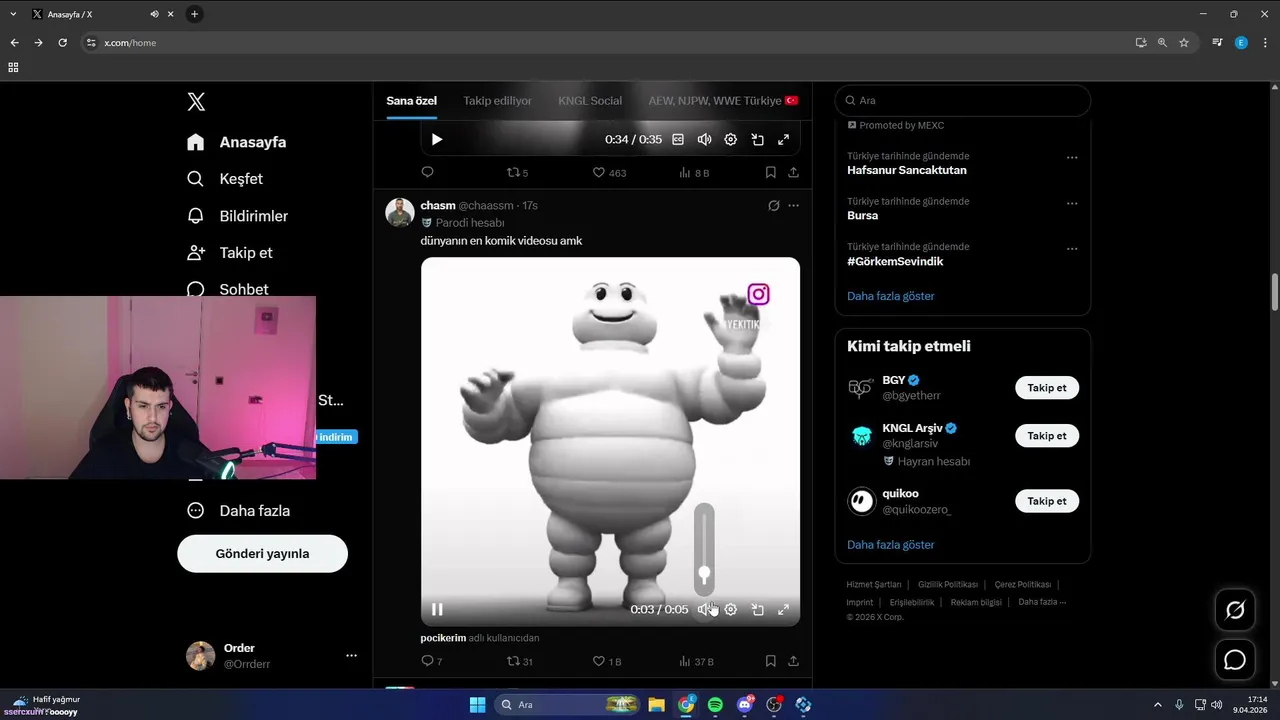The height and width of the screenshot is (720, 1280).
Task: Open options for the Bursa trend
Action: pos(1072,203)
